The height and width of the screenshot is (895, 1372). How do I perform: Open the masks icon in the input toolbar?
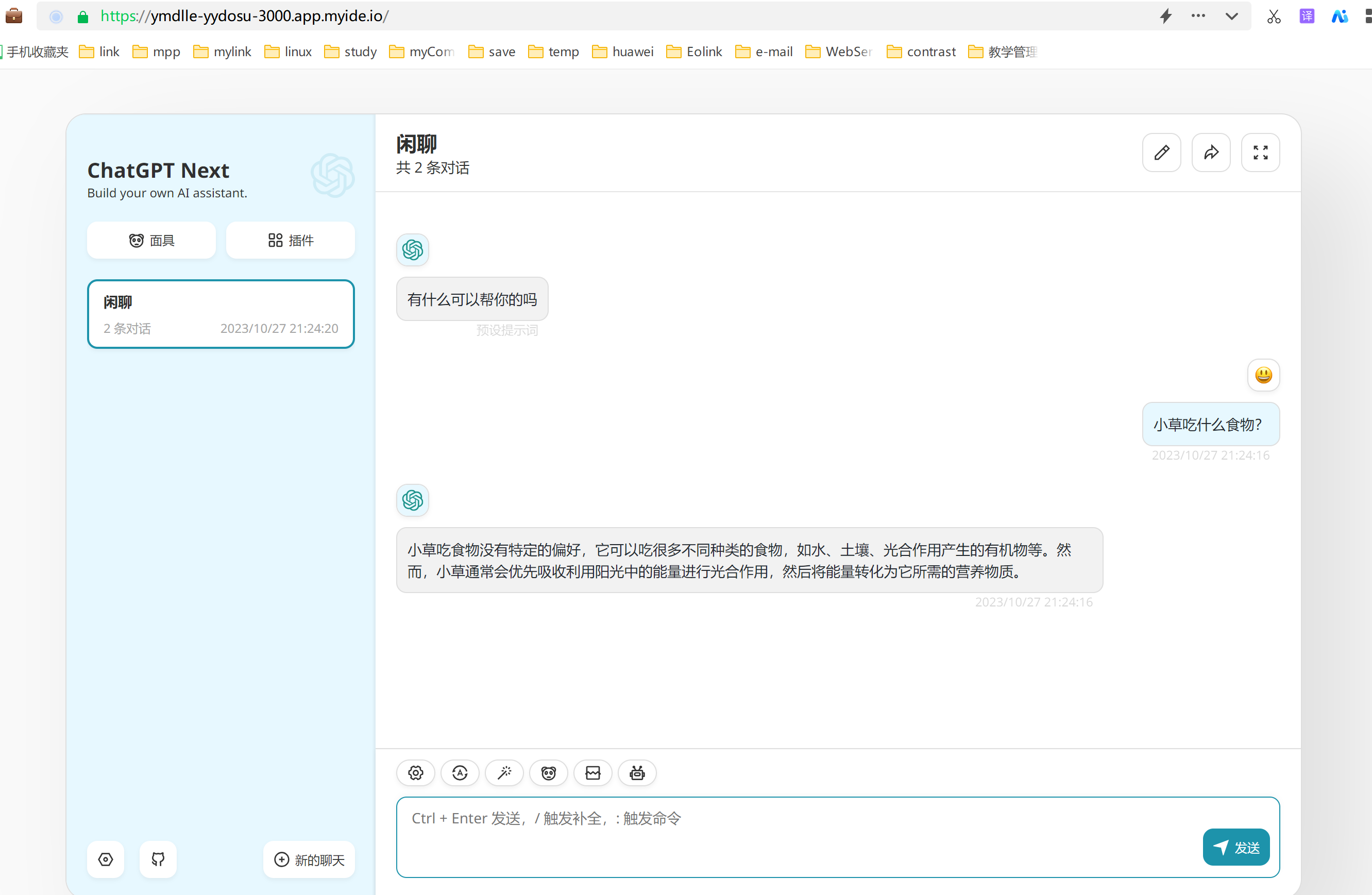point(549,773)
